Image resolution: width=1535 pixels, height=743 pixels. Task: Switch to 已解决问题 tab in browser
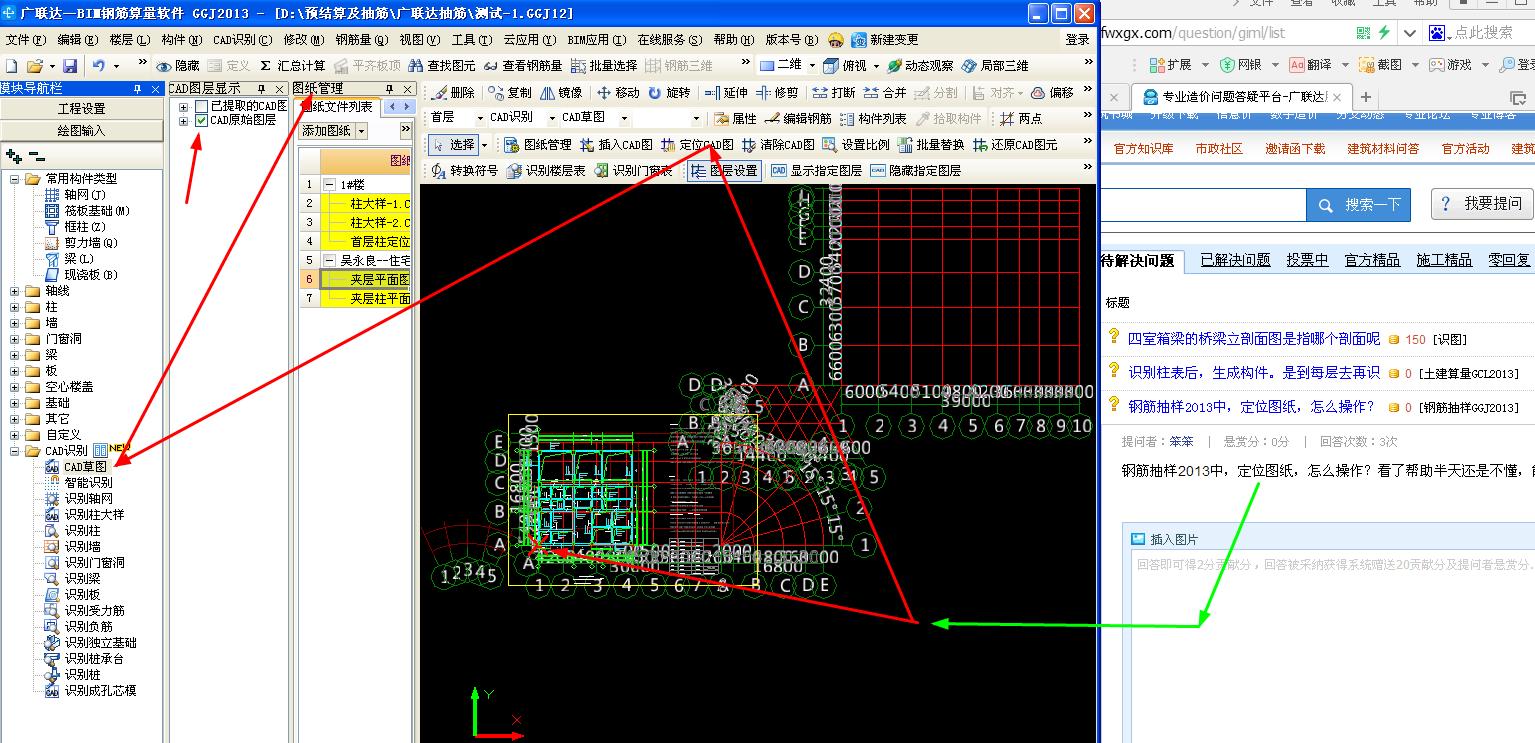pyautogui.click(x=1235, y=260)
